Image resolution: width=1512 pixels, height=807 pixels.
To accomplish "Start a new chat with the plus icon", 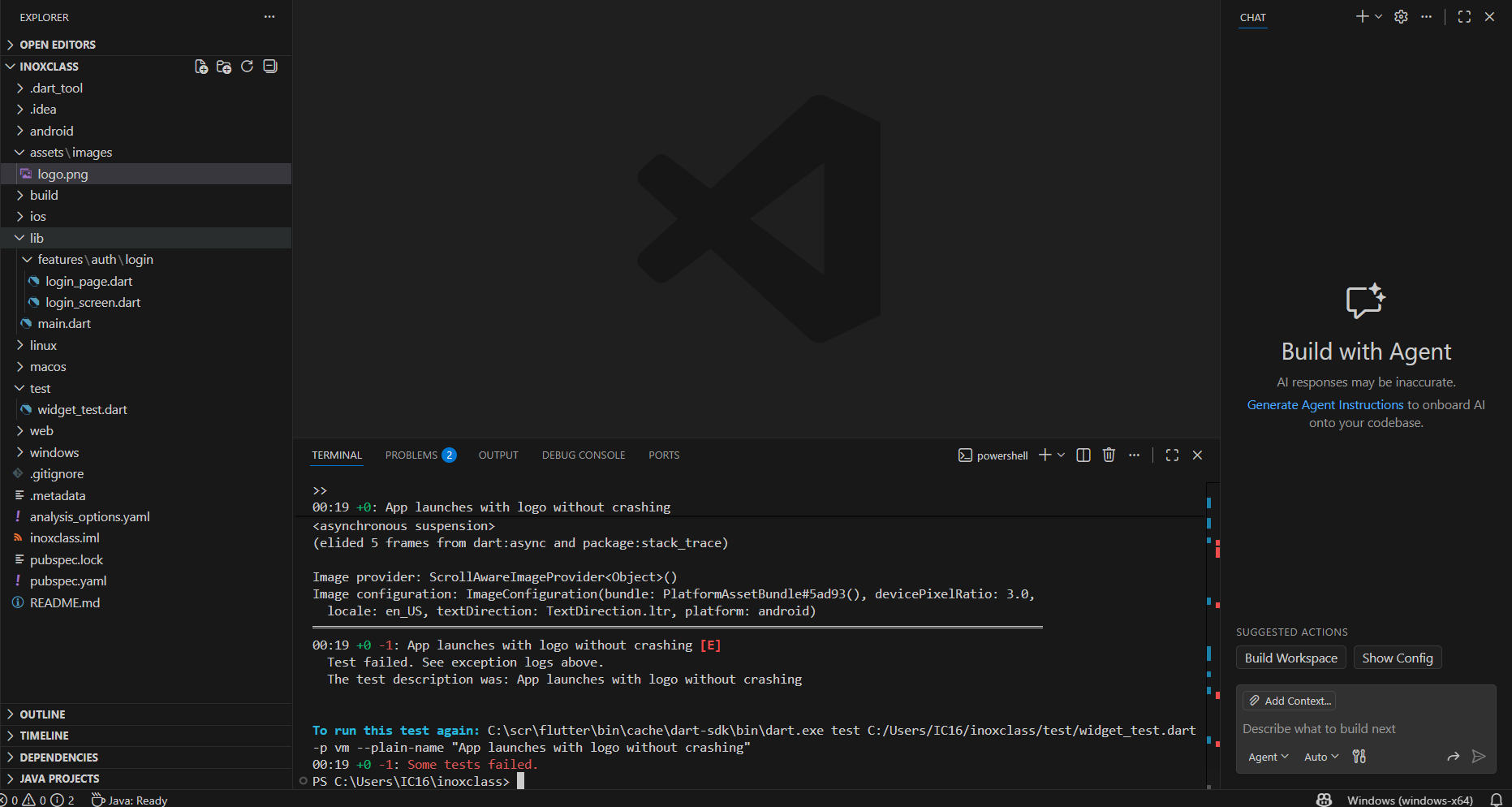I will [1362, 16].
